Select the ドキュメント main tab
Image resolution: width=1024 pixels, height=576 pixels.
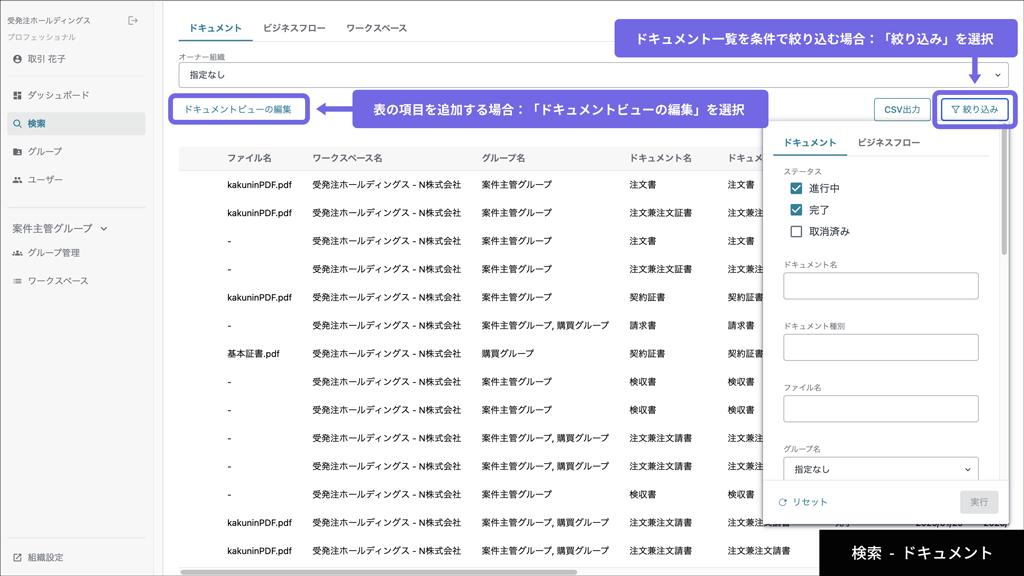point(216,28)
